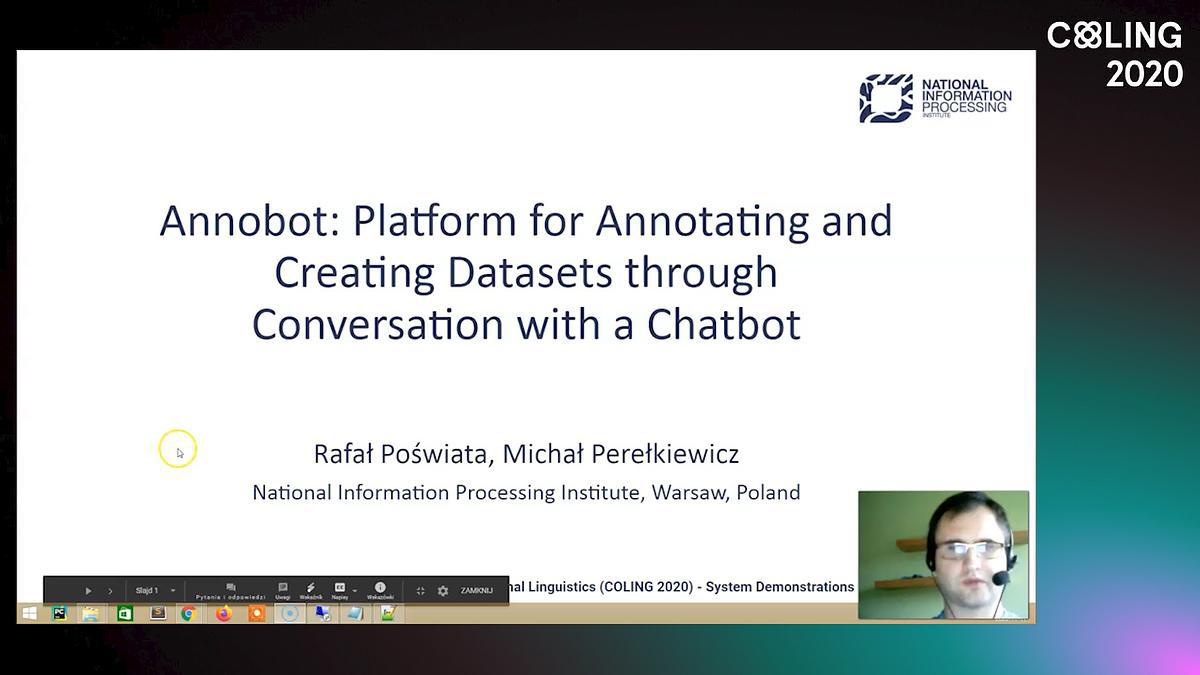The image size is (1200, 675).
Task: Open the Windows Start menu
Action: click(x=29, y=613)
